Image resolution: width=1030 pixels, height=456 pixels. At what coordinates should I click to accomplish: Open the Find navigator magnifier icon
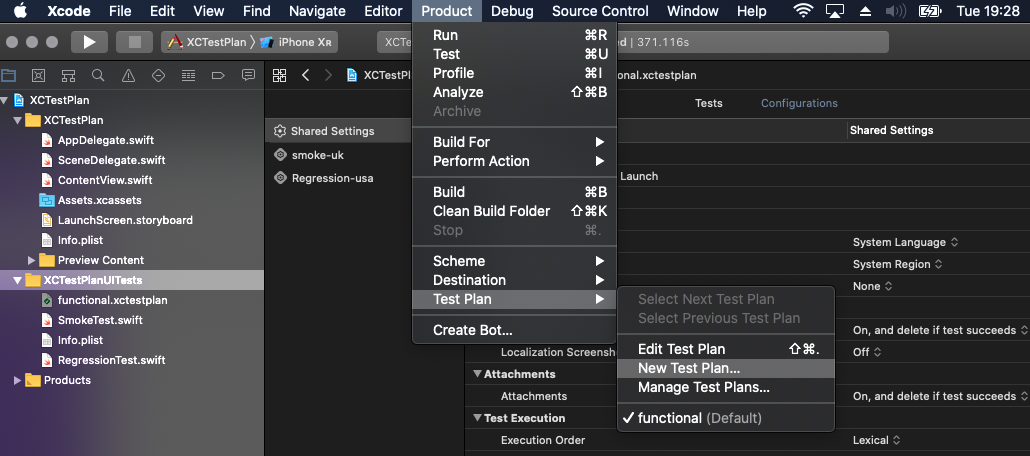pos(98,75)
